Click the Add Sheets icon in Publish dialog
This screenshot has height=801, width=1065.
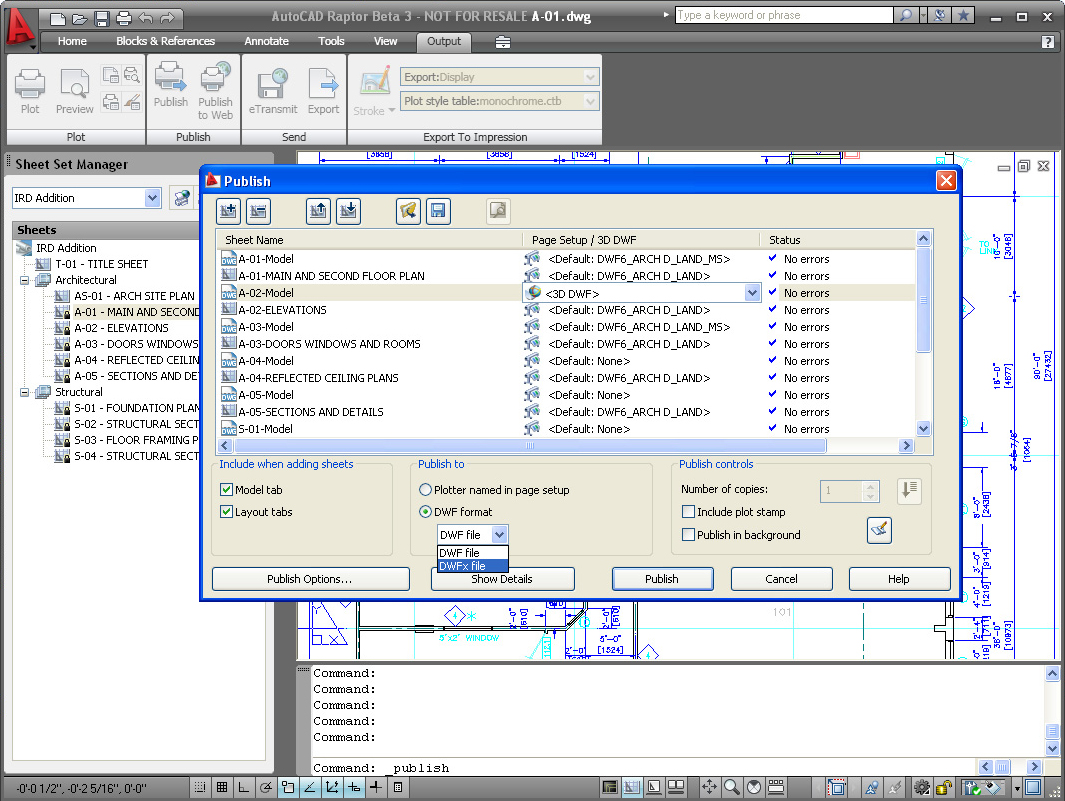point(228,211)
